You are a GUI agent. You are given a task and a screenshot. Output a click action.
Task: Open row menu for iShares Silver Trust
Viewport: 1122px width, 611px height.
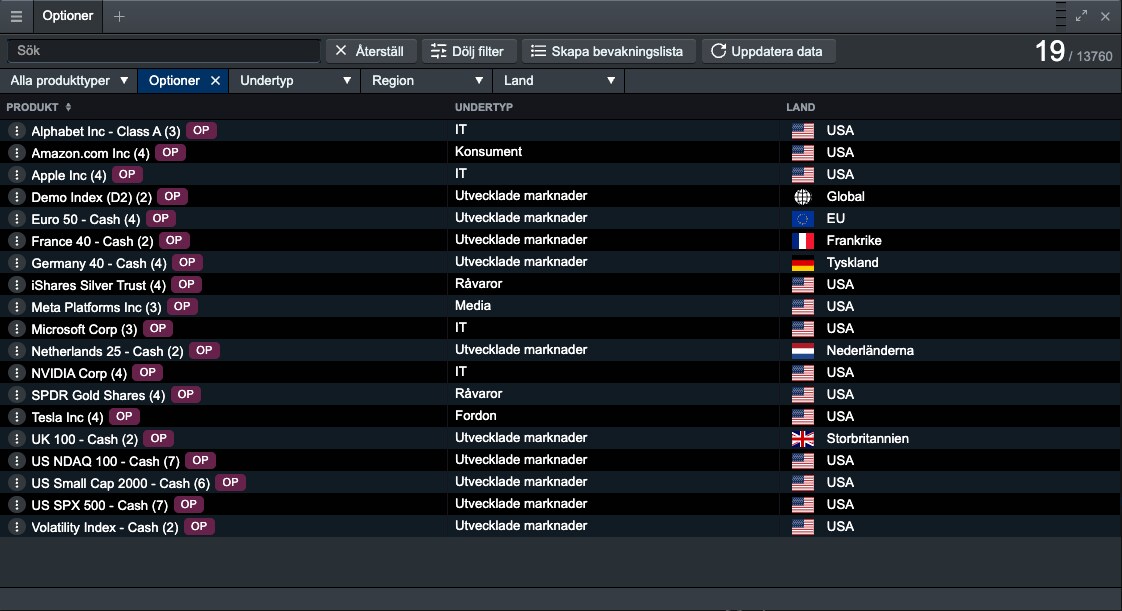point(16,285)
